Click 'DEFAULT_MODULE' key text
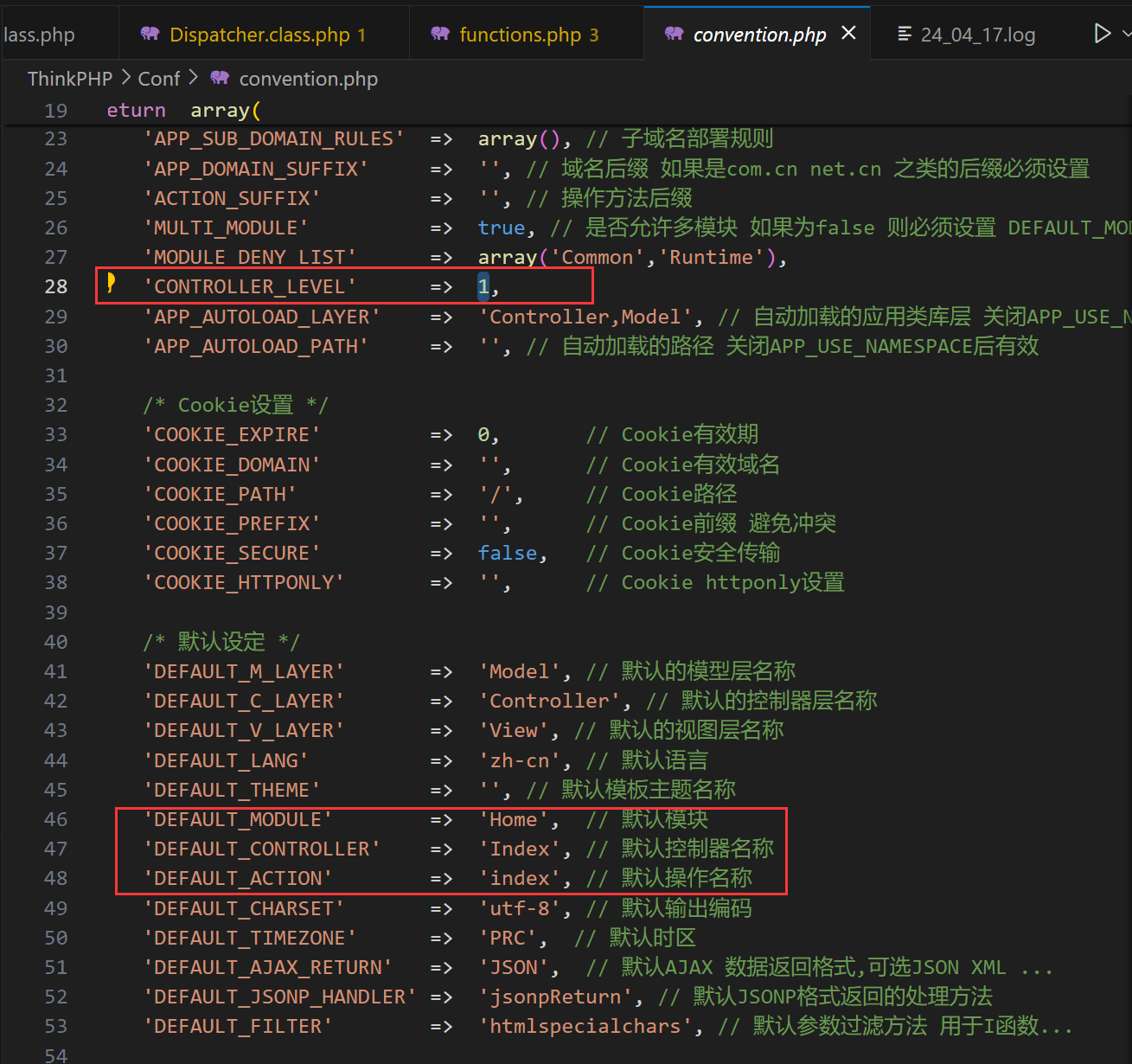 point(238,819)
